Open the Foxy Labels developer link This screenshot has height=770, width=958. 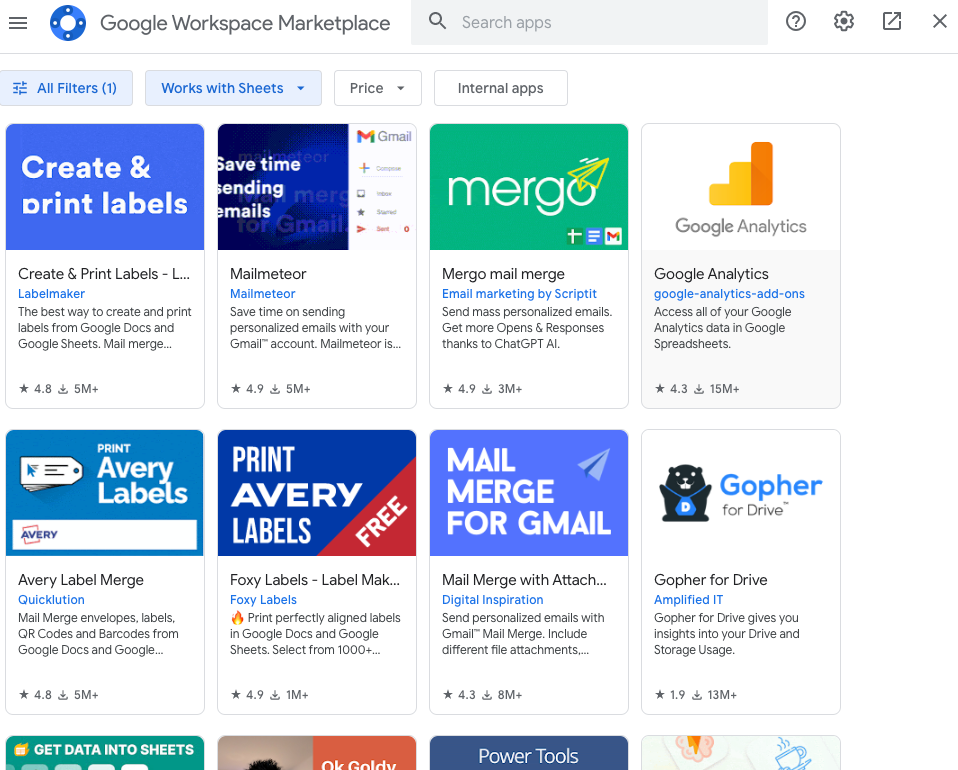click(263, 600)
